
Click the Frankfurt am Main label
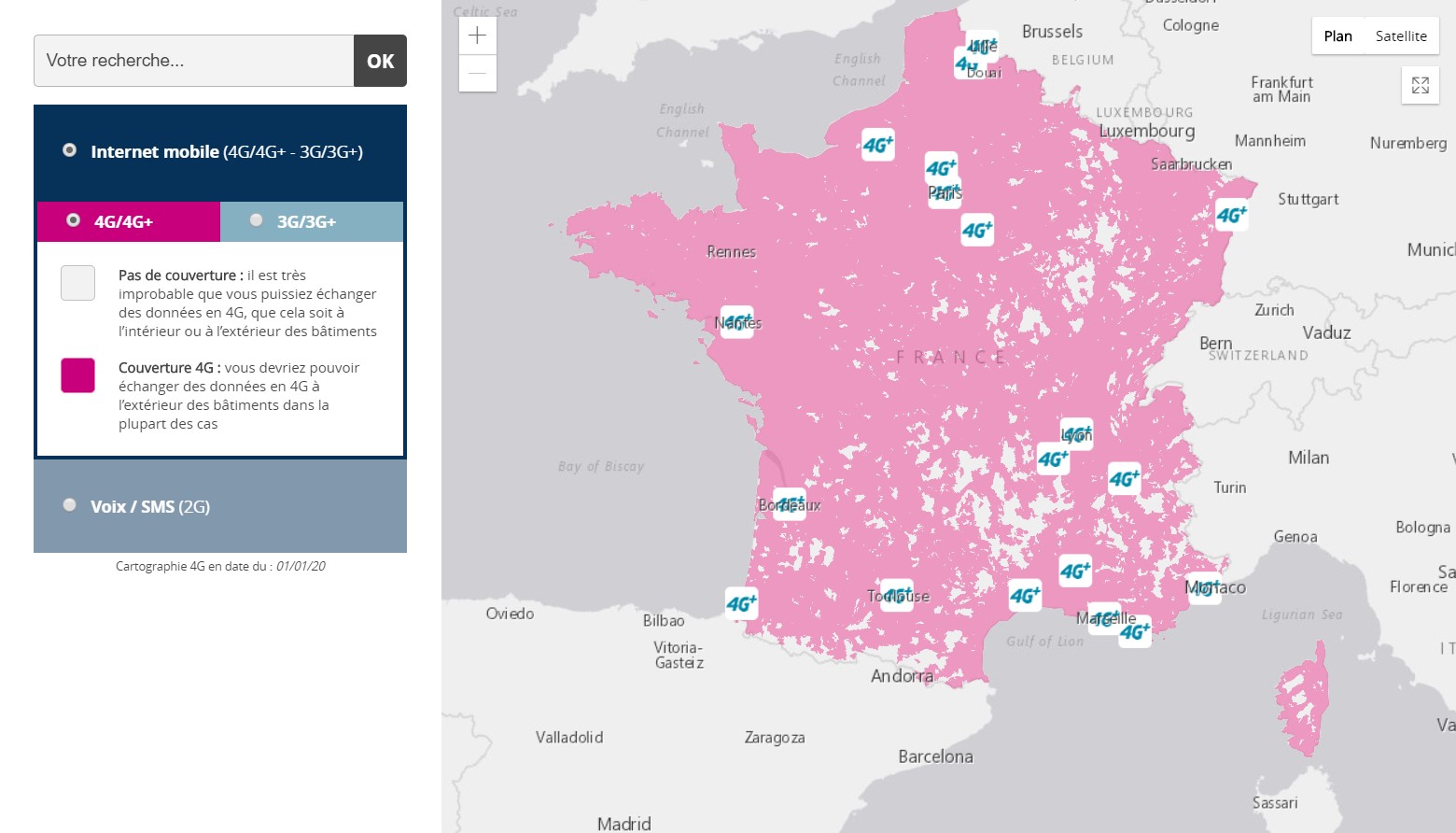coord(1281,90)
